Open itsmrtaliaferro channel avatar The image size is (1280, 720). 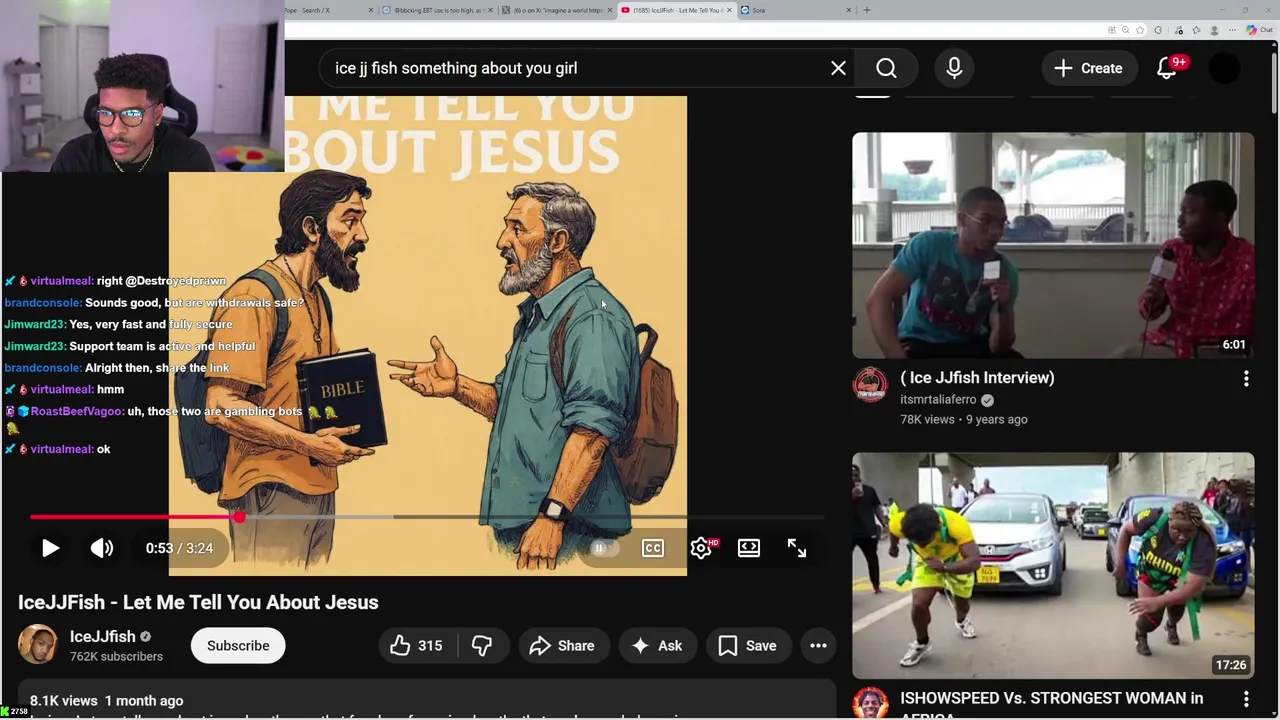tap(870, 385)
